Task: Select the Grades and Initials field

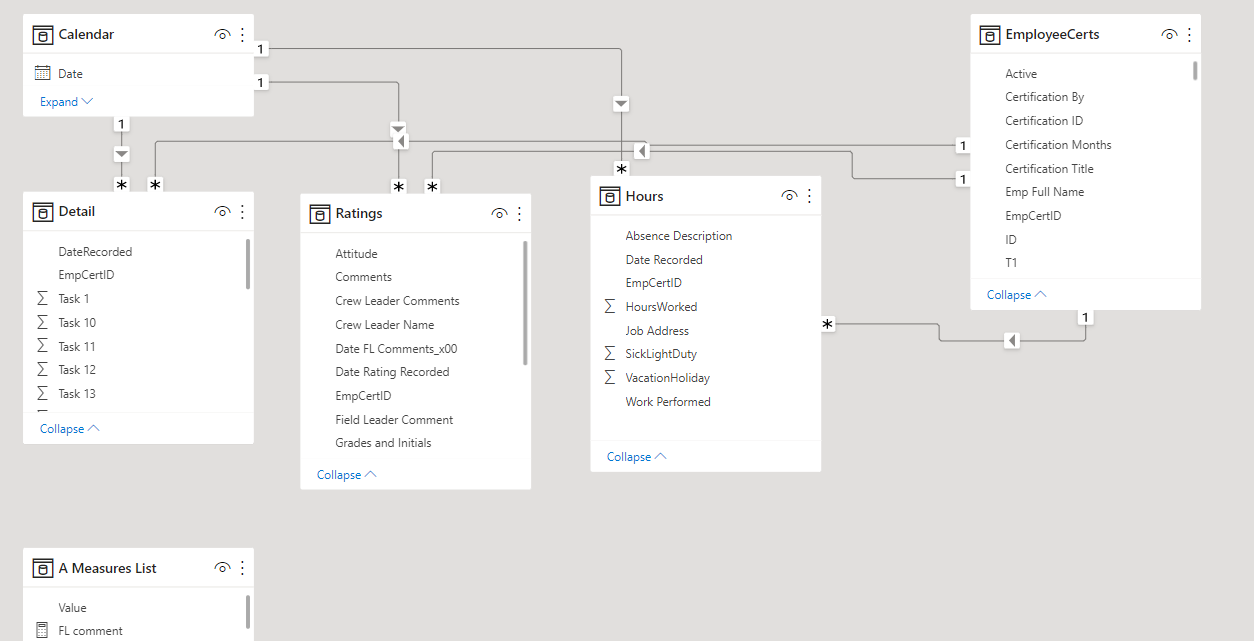Action: [x=383, y=443]
